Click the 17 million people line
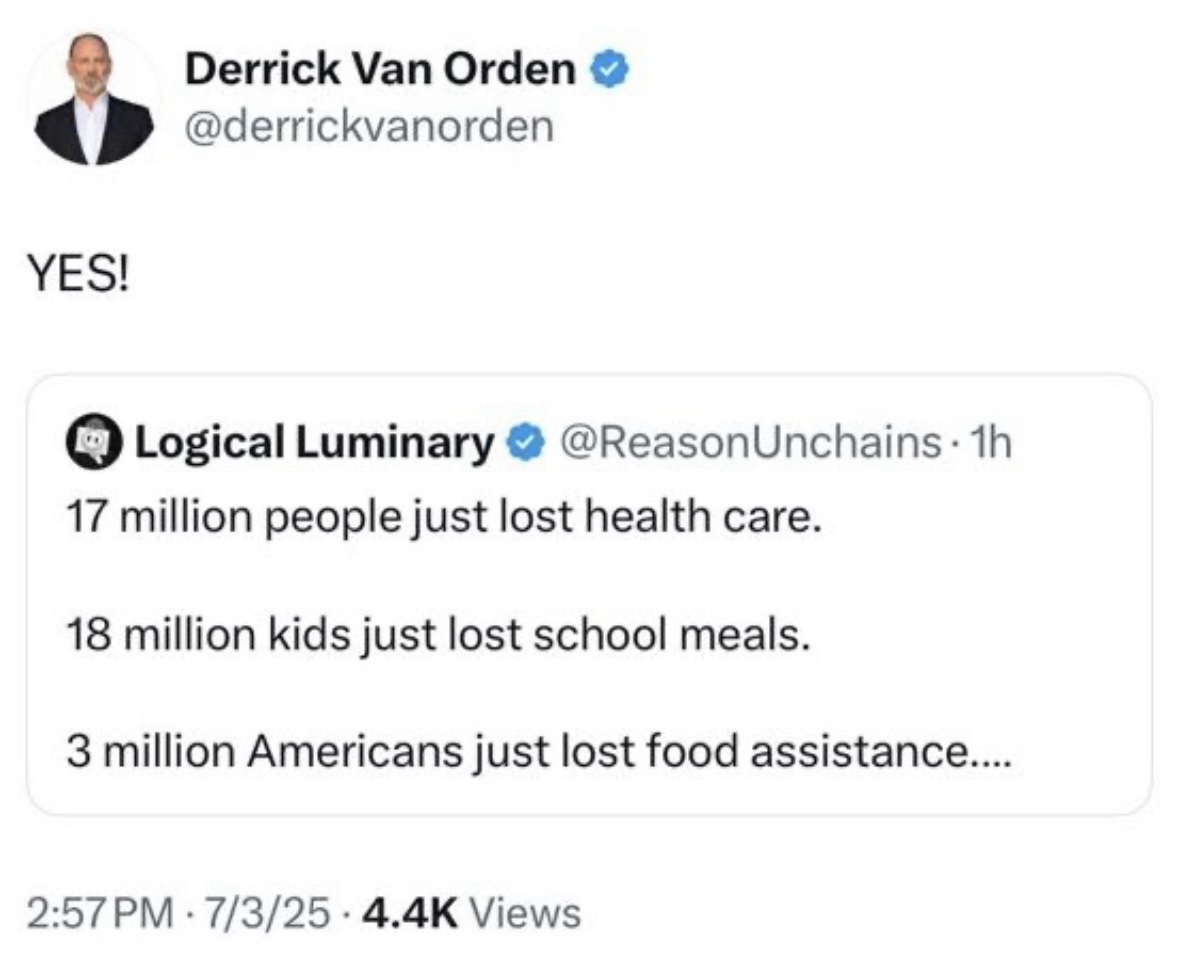The width and height of the screenshot is (1179, 963). coord(444,518)
